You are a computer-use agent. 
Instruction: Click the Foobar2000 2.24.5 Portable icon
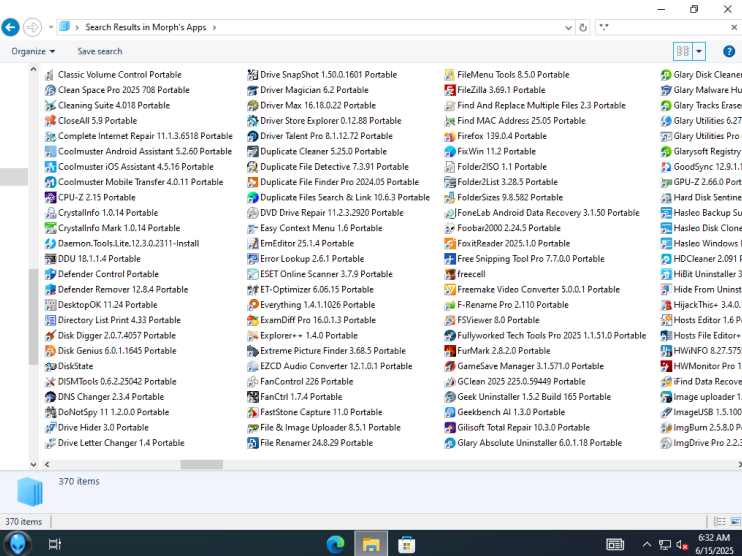450,228
